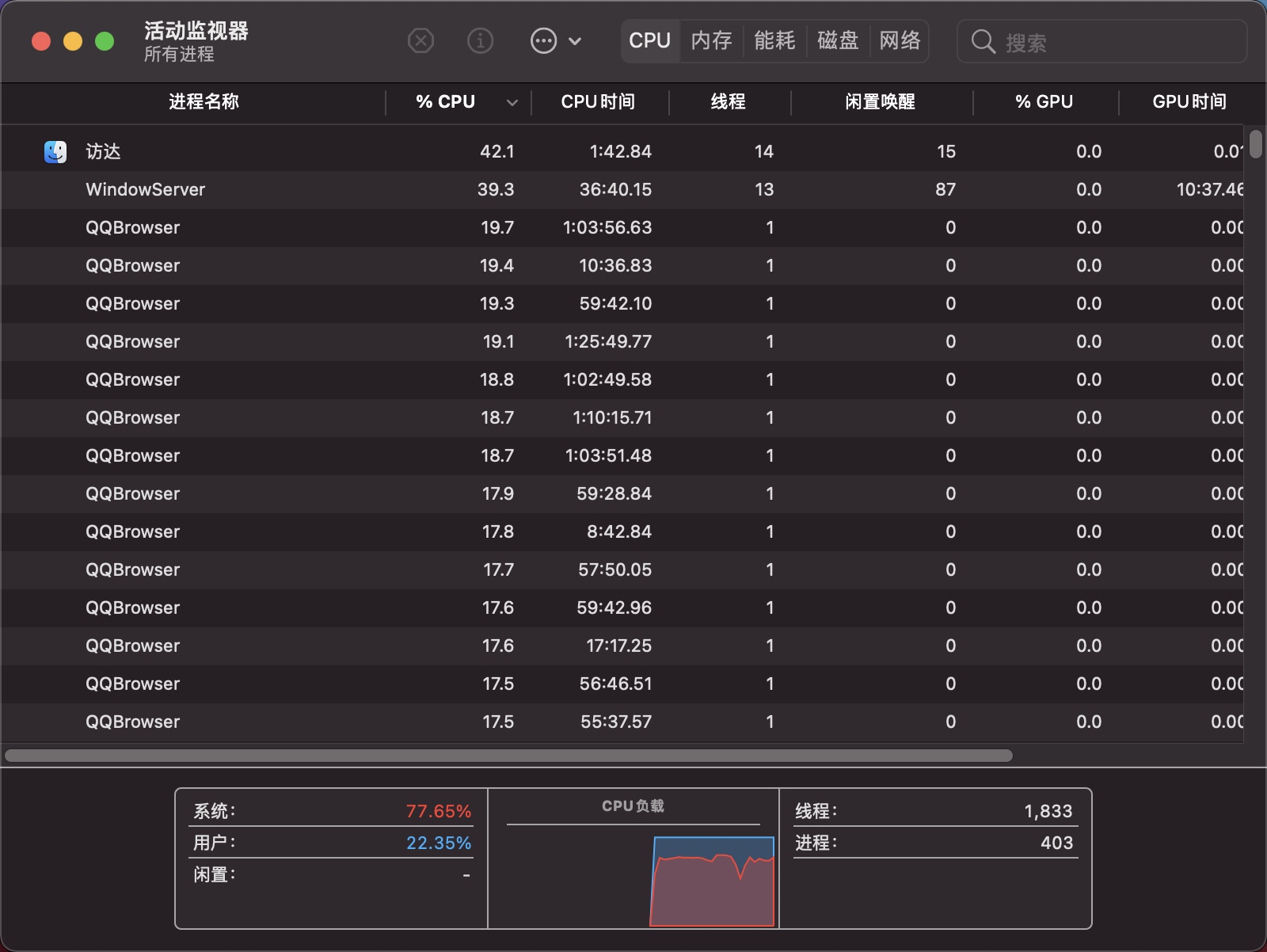The height and width of the screenshot is (952, 1267).
Task: Click the horizontal scrollbar below the table
Action: tap(508, 756)
